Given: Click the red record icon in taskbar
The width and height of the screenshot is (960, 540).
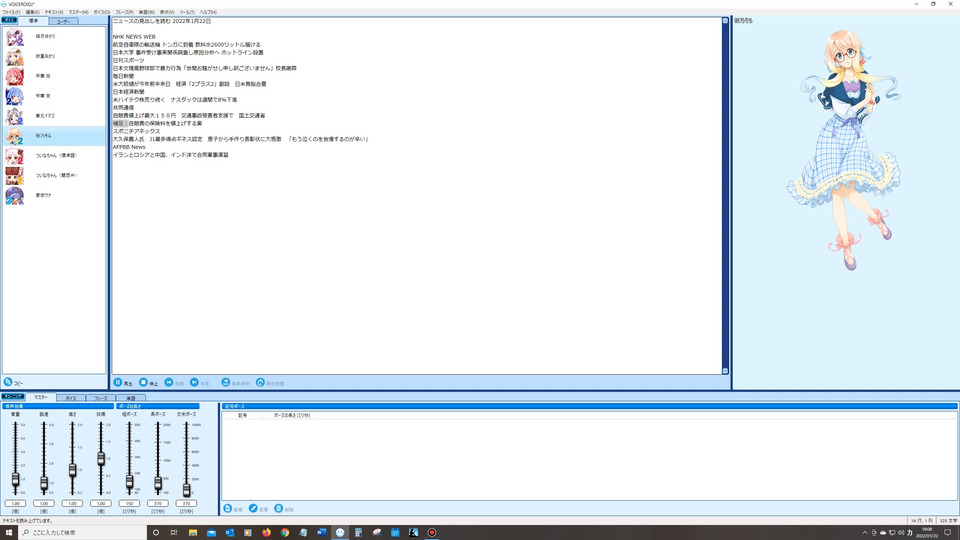Looking at the screenshot, I should pos(432,533).
